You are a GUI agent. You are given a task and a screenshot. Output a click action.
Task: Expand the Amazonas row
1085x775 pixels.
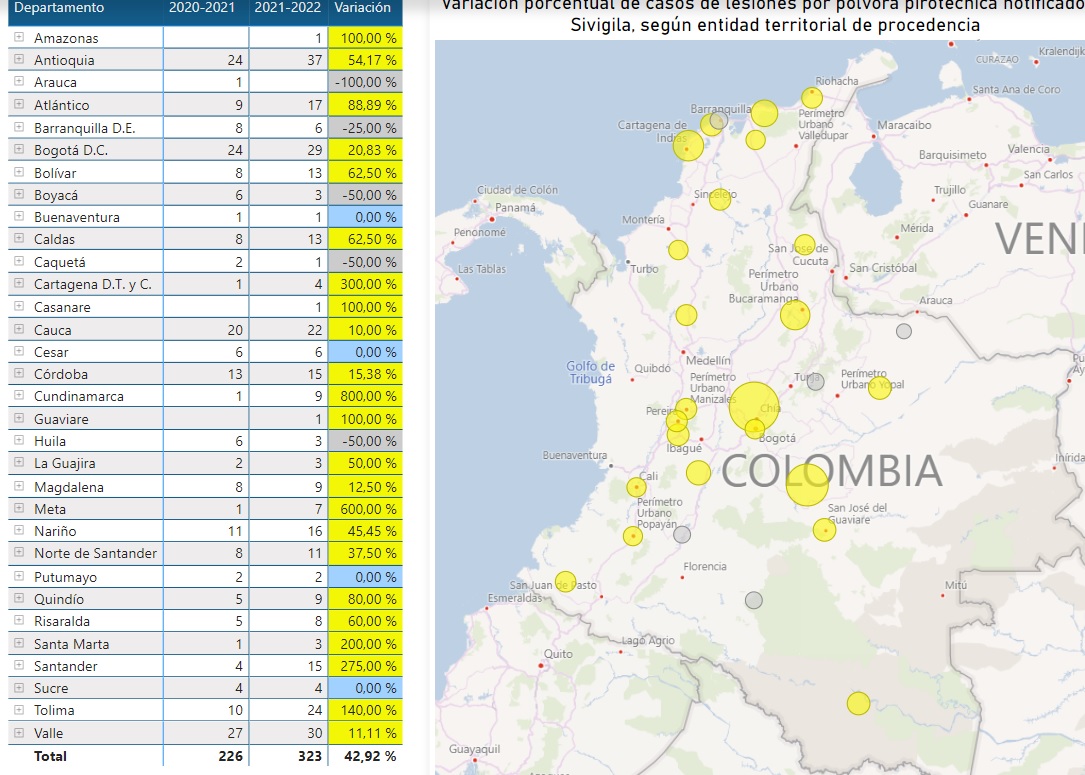(19, 37)
